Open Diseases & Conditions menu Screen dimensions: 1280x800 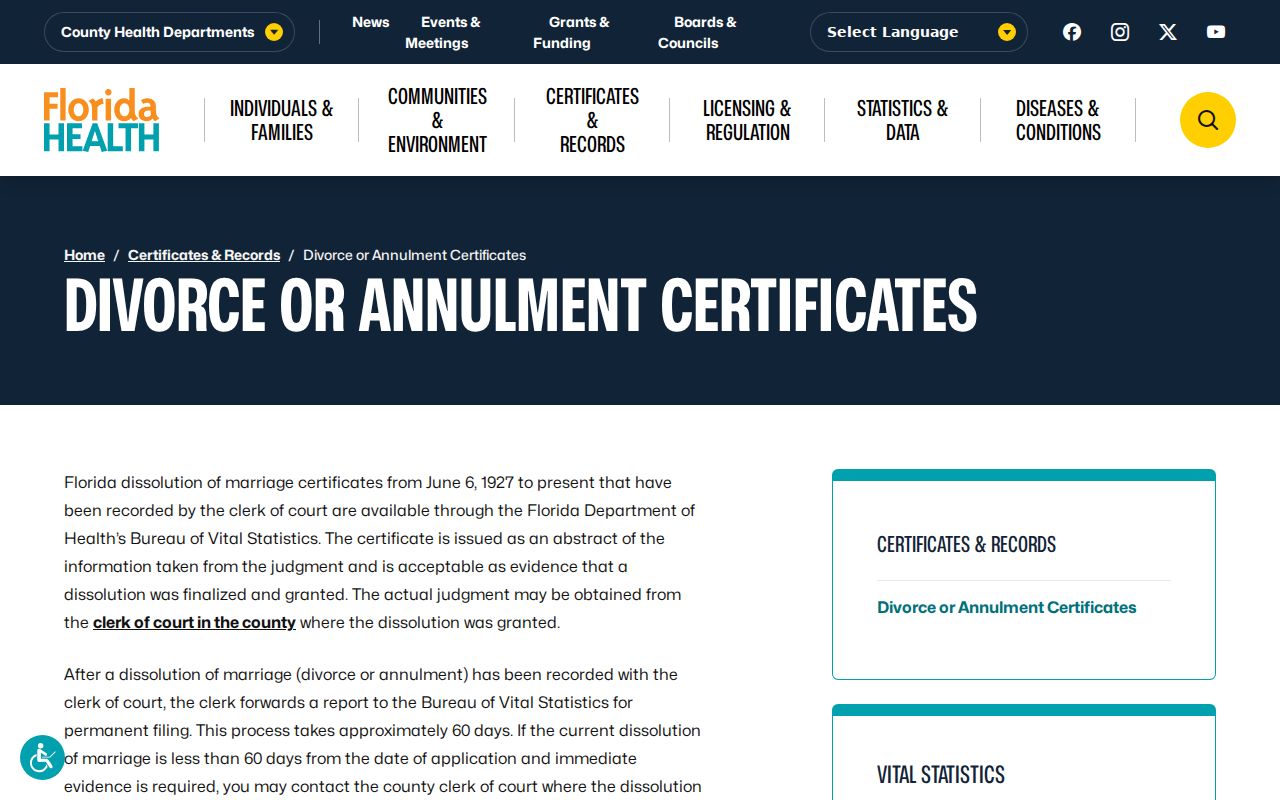pos(1058,120)
